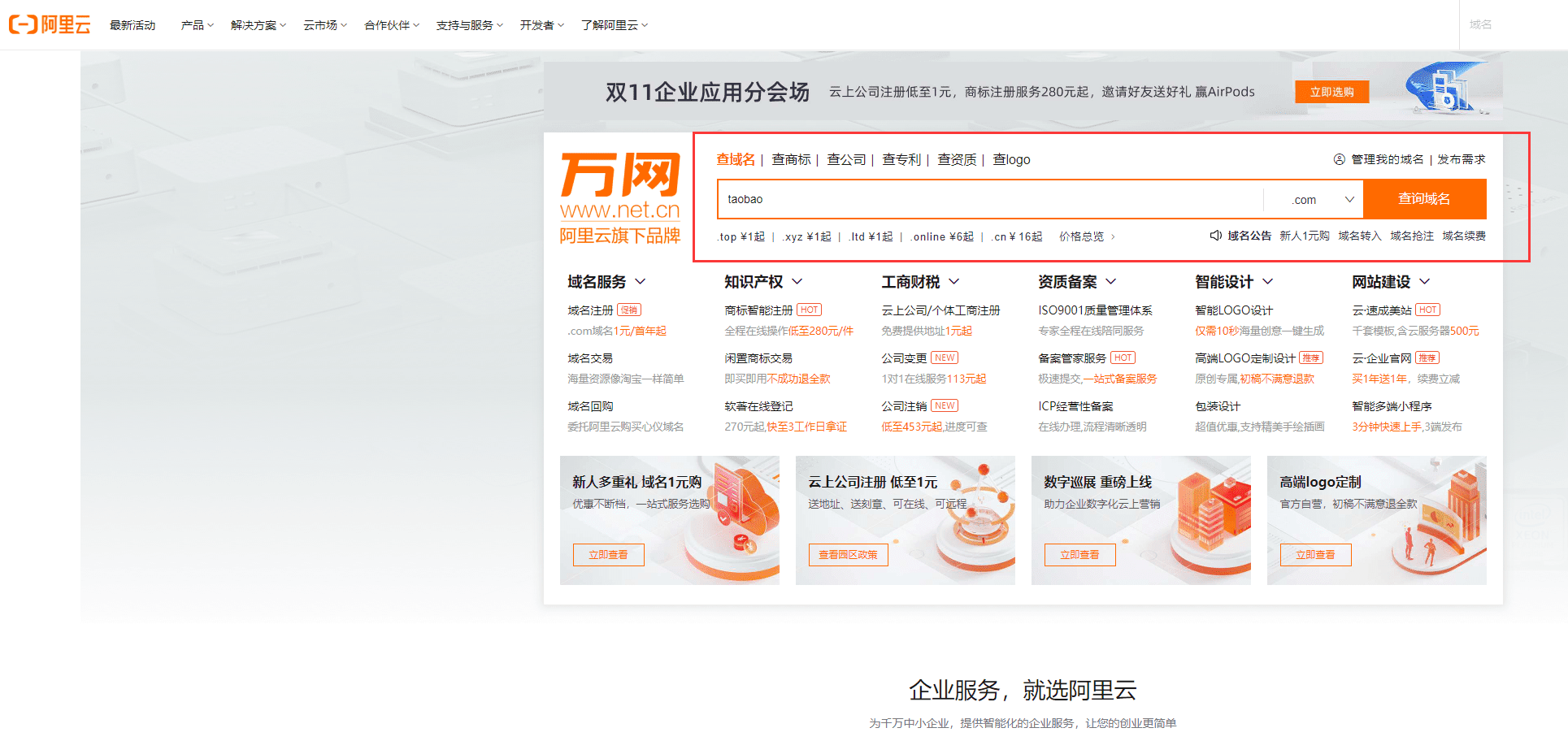The height and width of the screenshot is (754, 1568).
Task: Expand the 智能设计 category chevron
Action: (1268, 282)
